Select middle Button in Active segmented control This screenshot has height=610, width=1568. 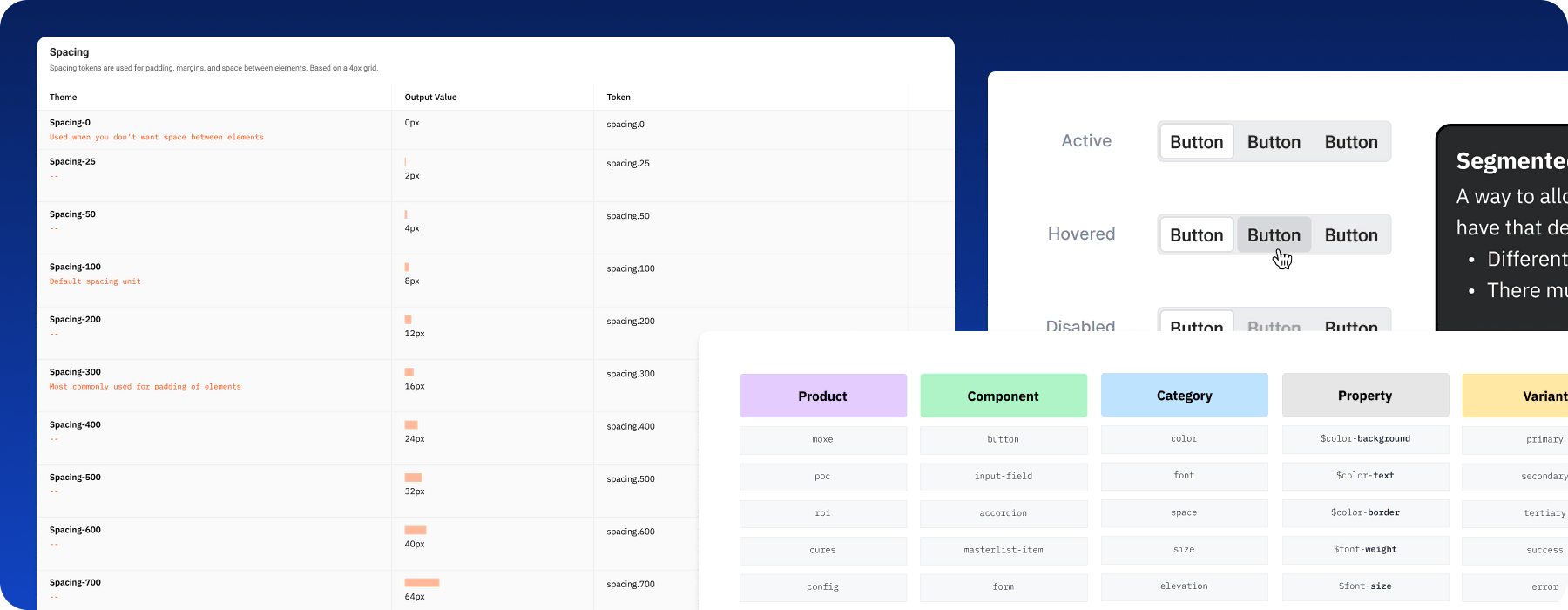pyautogui.click(x=1274, y=142)
